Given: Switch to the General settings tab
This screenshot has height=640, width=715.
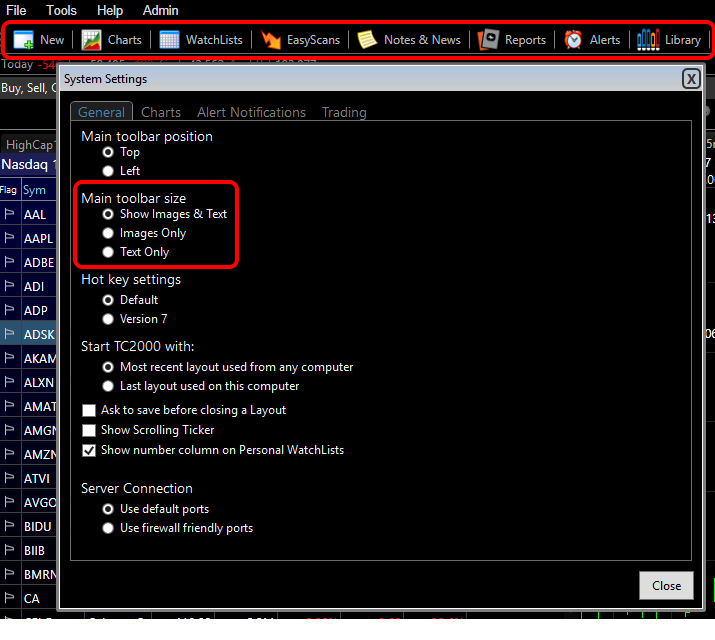Looking at the screenshot, I should [x=101, y=112].
